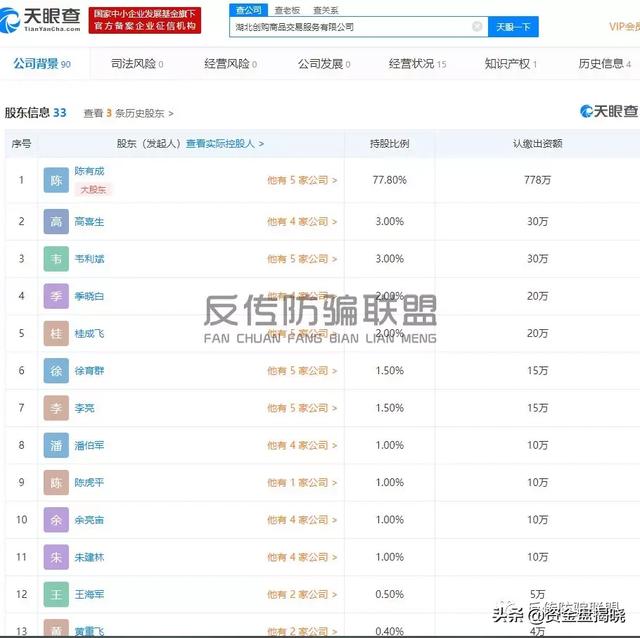Open shareholder 高喜生 profile link

tap(89, 222)
